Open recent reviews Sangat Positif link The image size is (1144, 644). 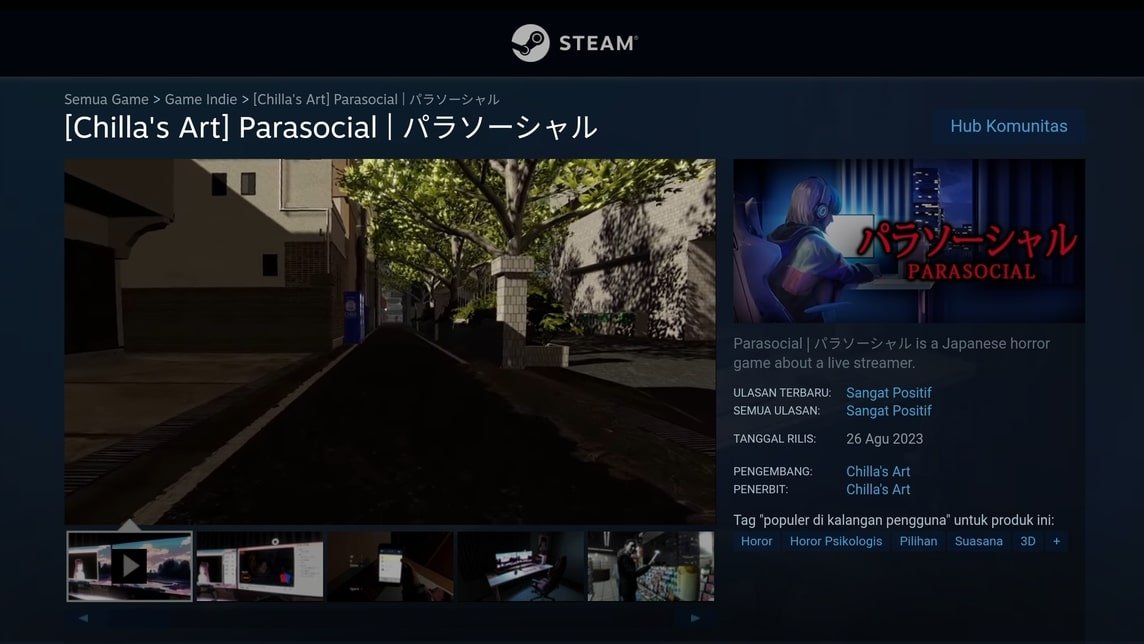tap(888, 392)
